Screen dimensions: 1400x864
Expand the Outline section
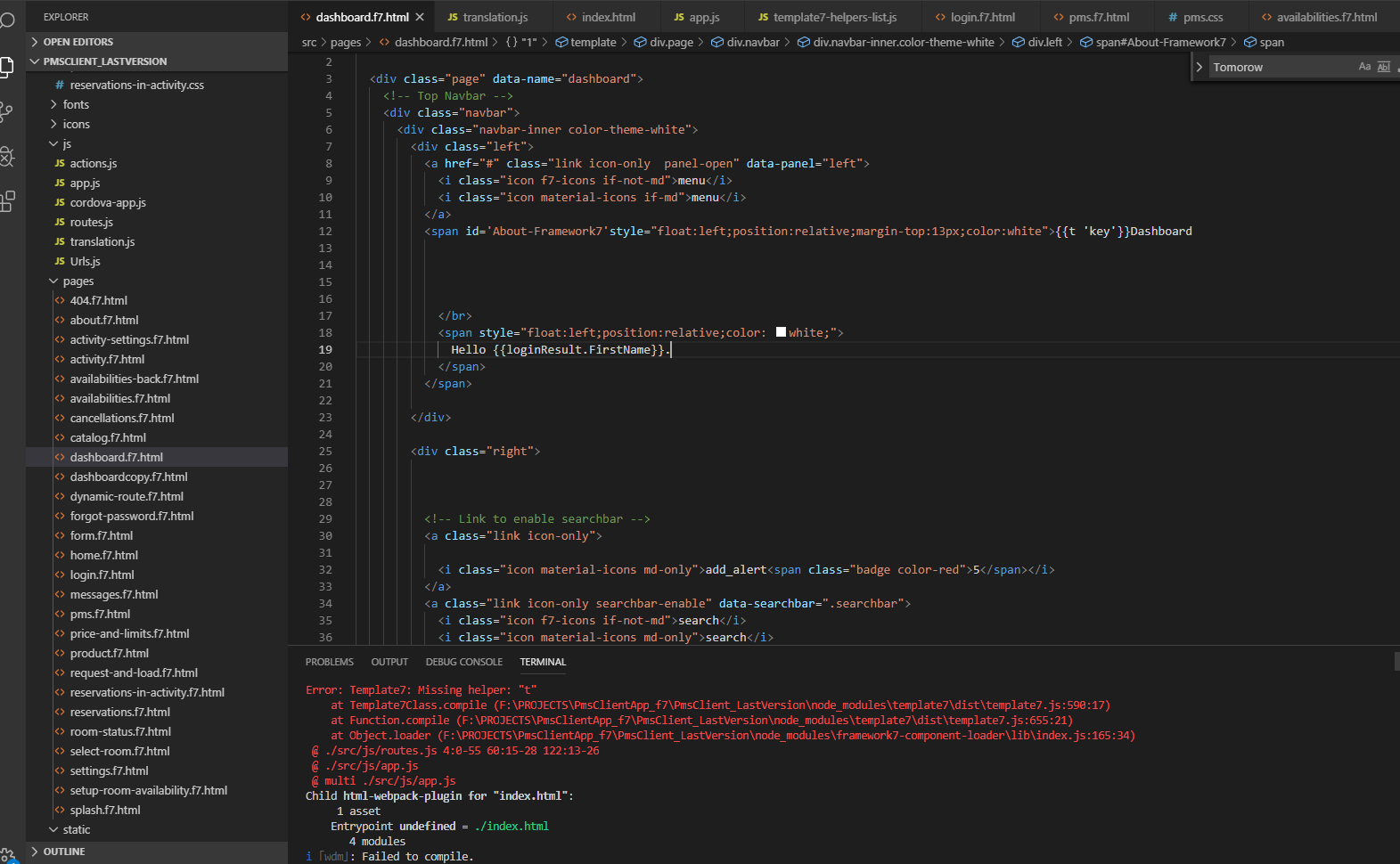(x=157, y=852)
